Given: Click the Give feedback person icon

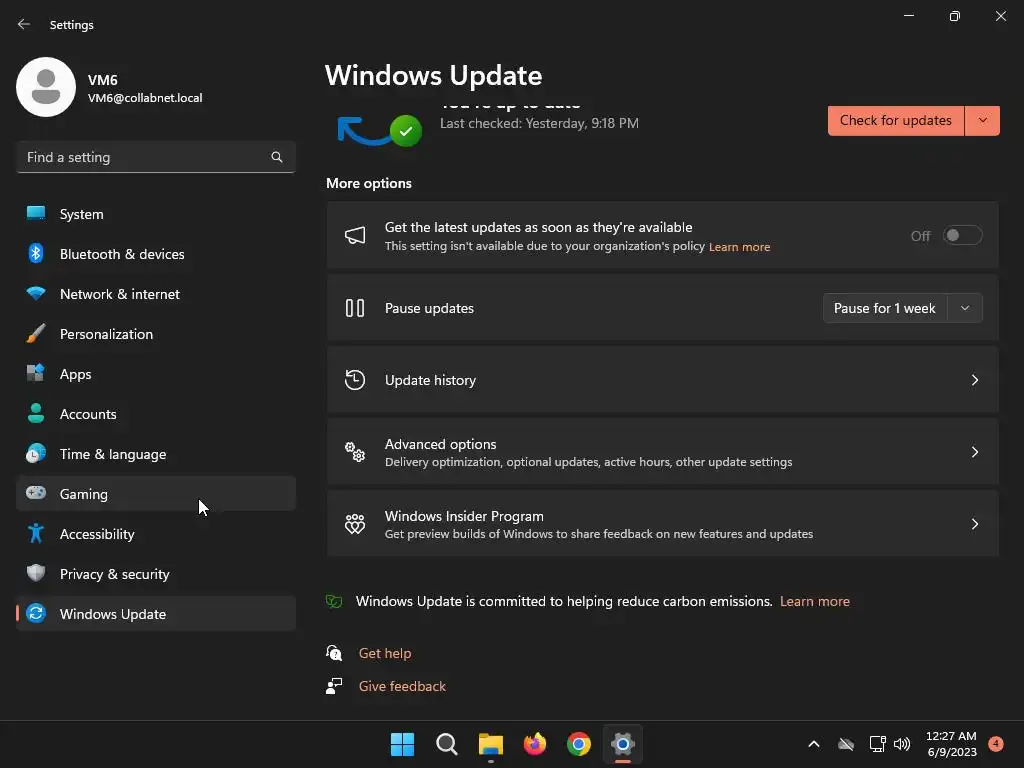Looking at the screenshot, I should (334, 686).
